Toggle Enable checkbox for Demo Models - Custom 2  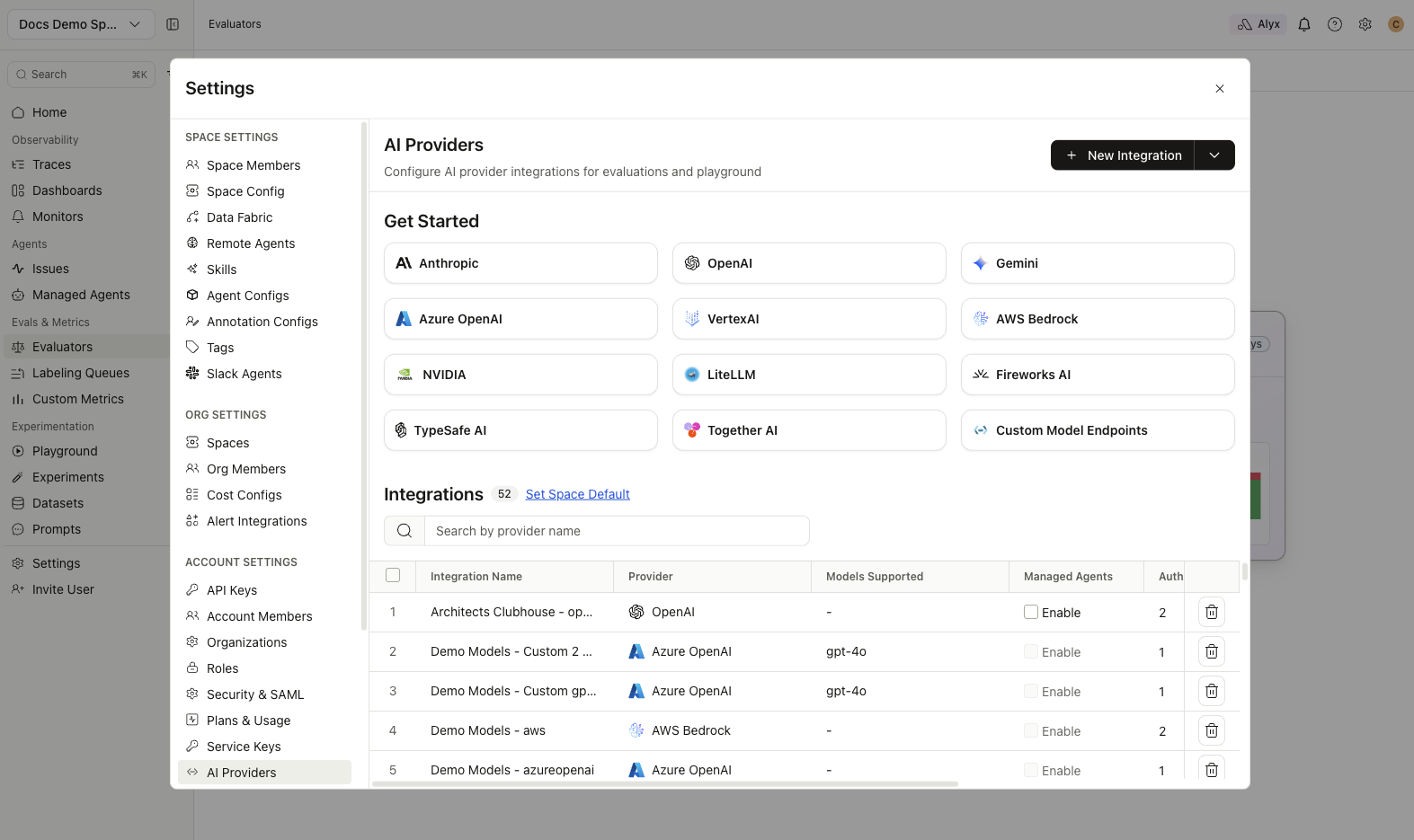[x=1031, y=651]
